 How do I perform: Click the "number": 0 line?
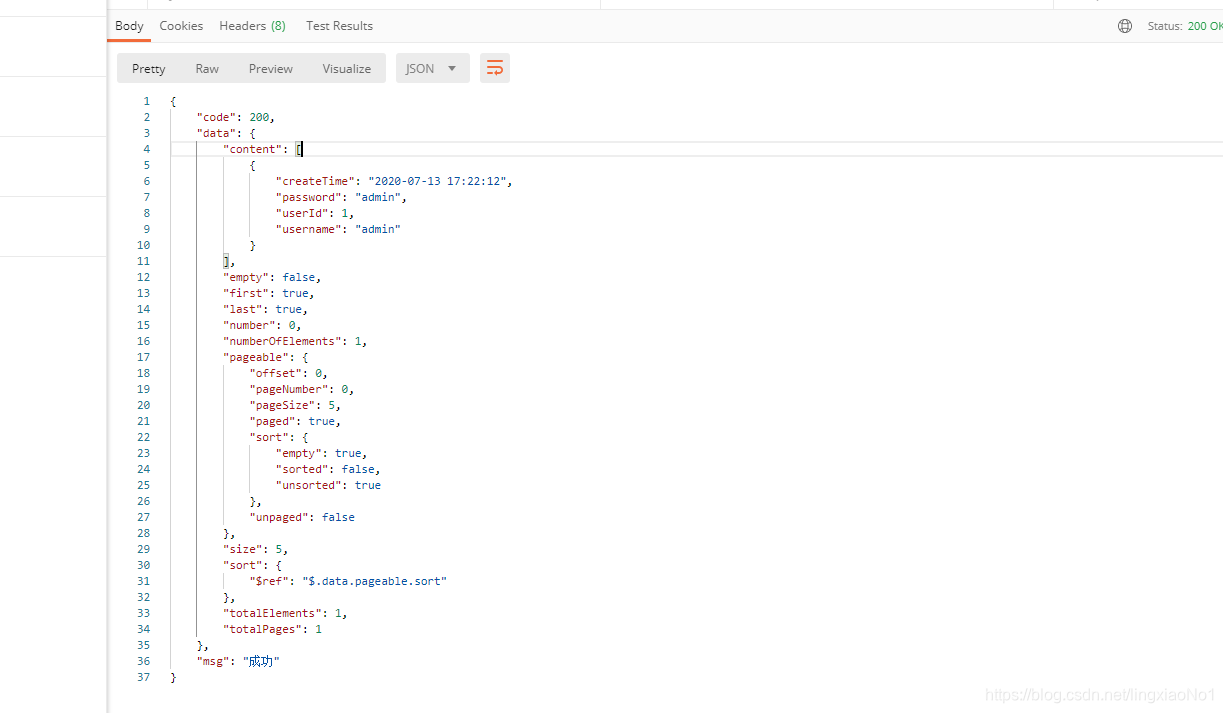click(x=262, y=325)
